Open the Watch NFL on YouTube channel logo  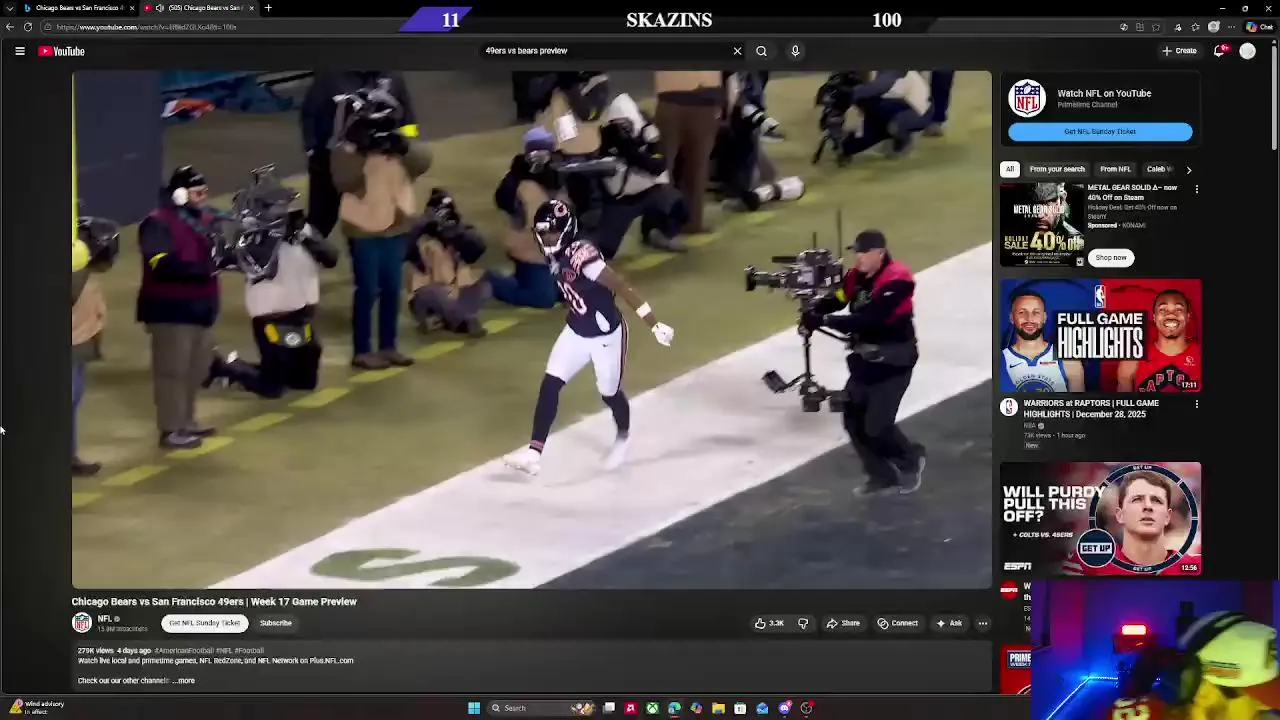(x=1027, y=99)
